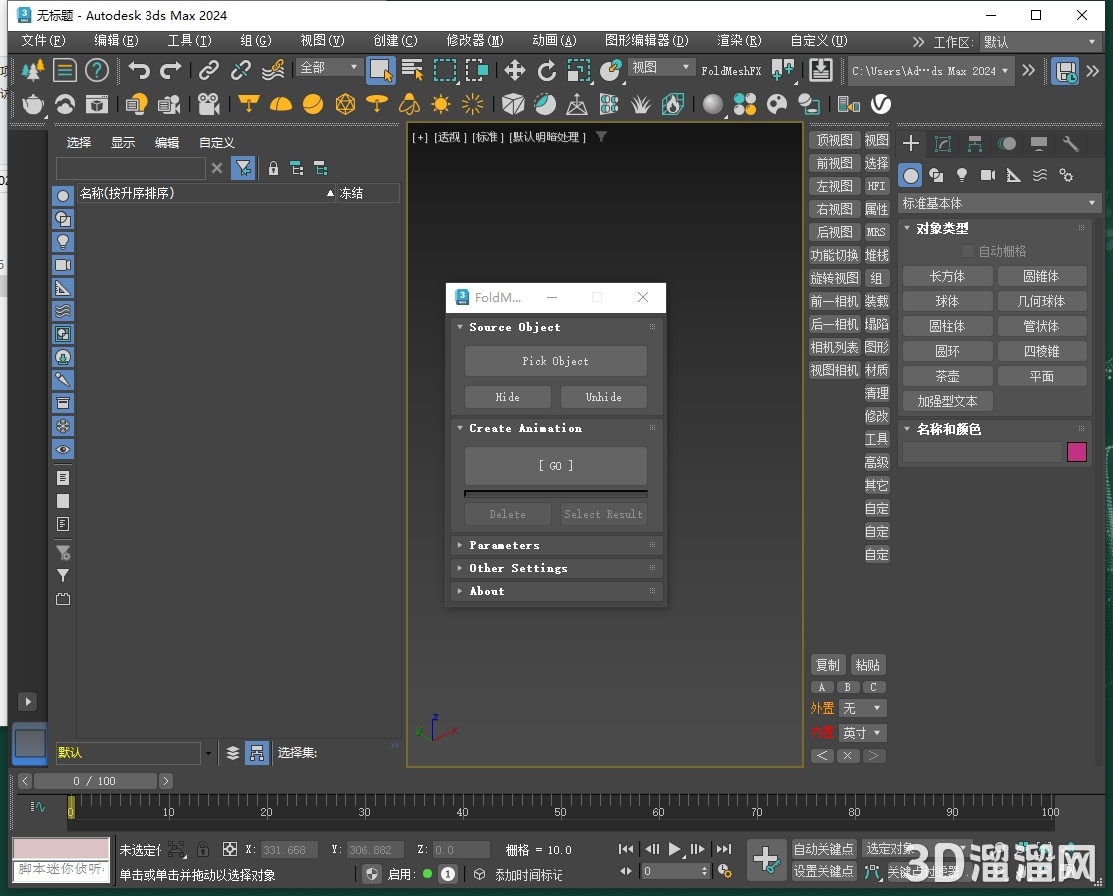This screenshot has width=1113, height=896.
Task: Toggle display geometry filter in explorer
Action: tap(63, 196)
